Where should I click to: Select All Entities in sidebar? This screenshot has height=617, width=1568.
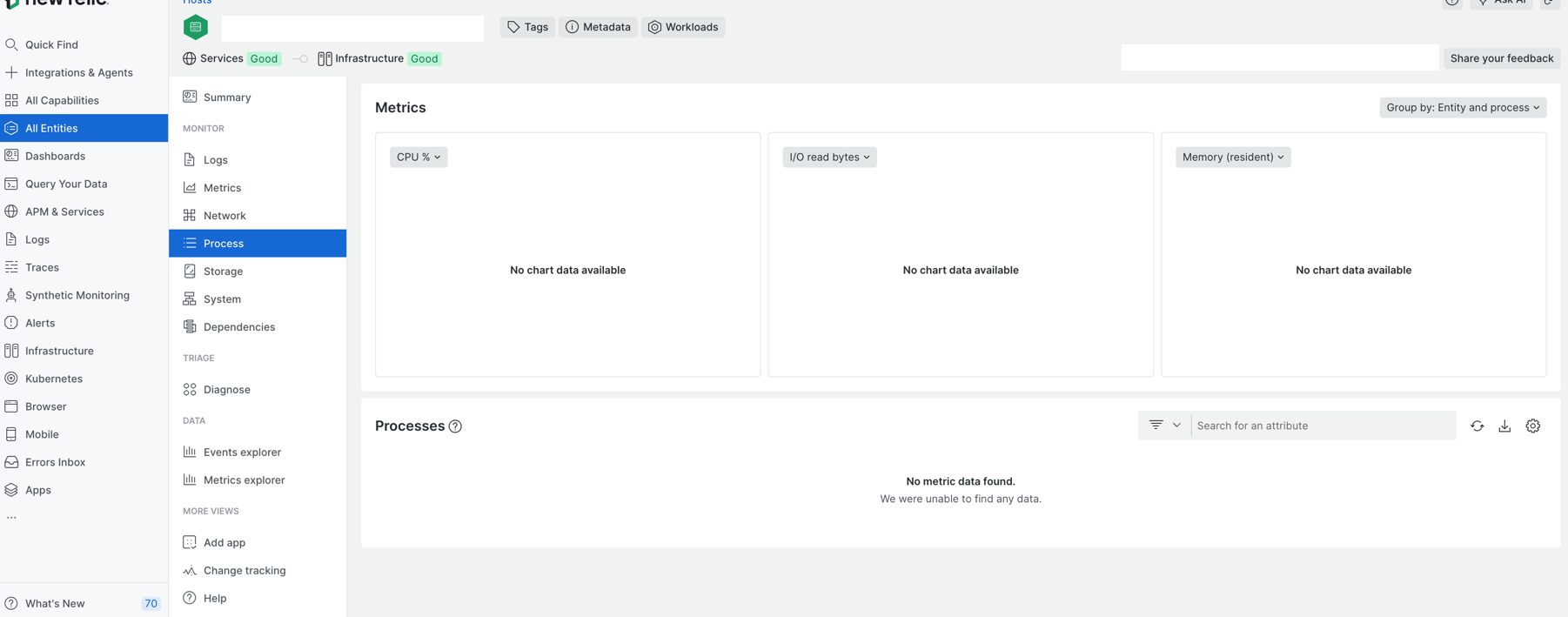coord(84,128)
